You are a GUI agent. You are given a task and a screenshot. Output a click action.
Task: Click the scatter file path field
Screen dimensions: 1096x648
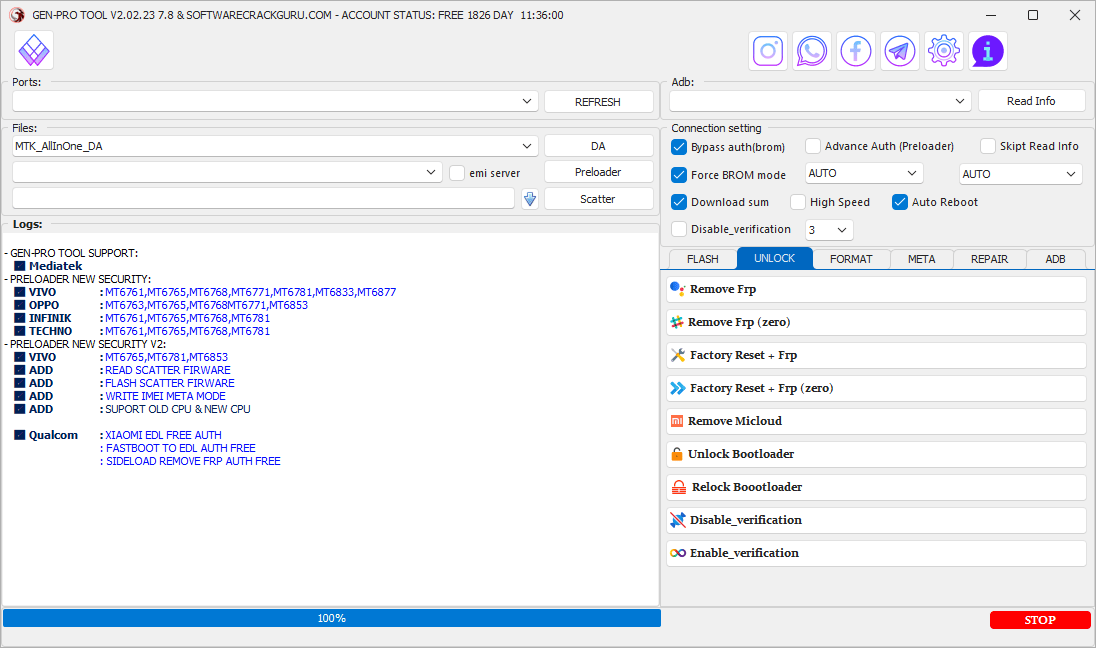263,199
